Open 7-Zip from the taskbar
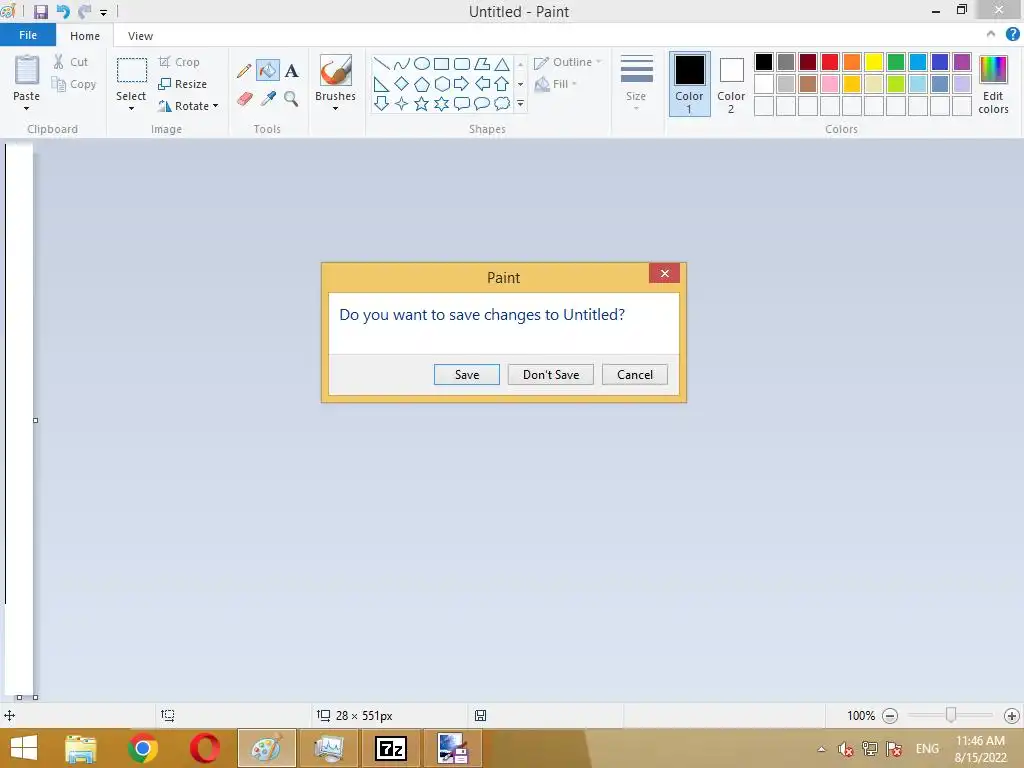The image size is (1024, 768). pyautogui.click(x=391, y=748)
